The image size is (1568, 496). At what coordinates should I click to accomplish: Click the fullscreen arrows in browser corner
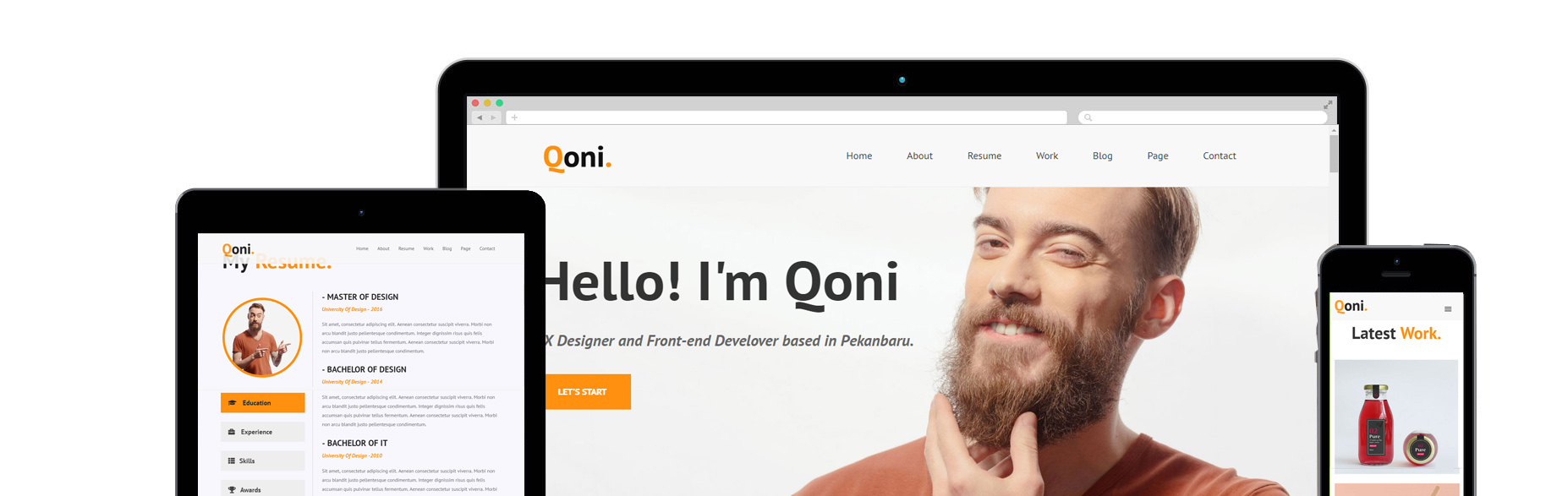[x=1328, y=105]
